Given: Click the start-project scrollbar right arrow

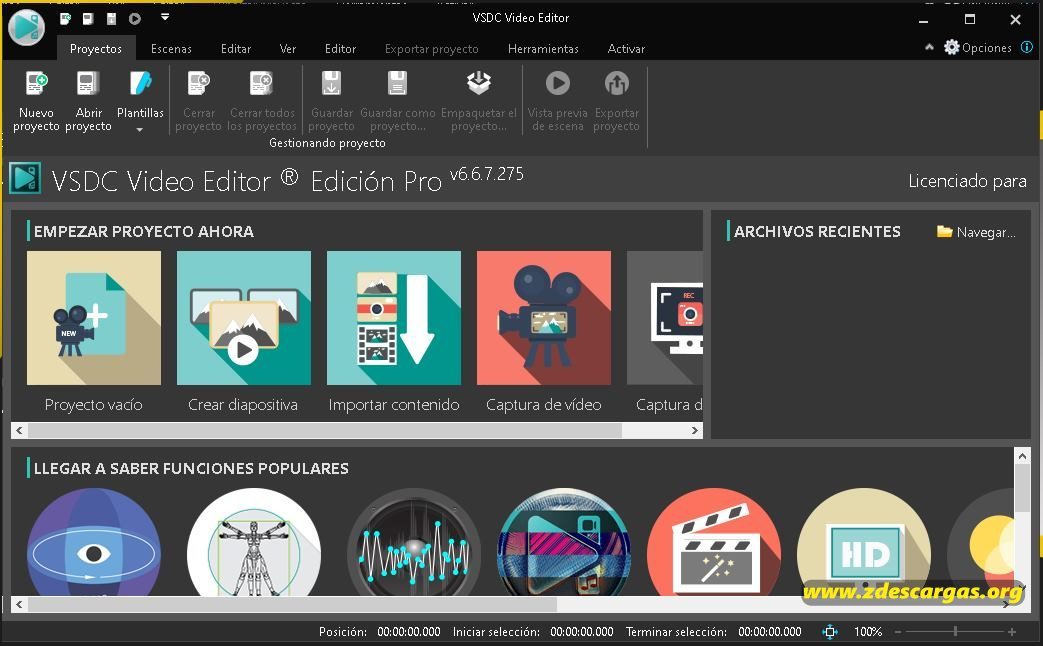Looking at the screenshot, I should 694,430.
